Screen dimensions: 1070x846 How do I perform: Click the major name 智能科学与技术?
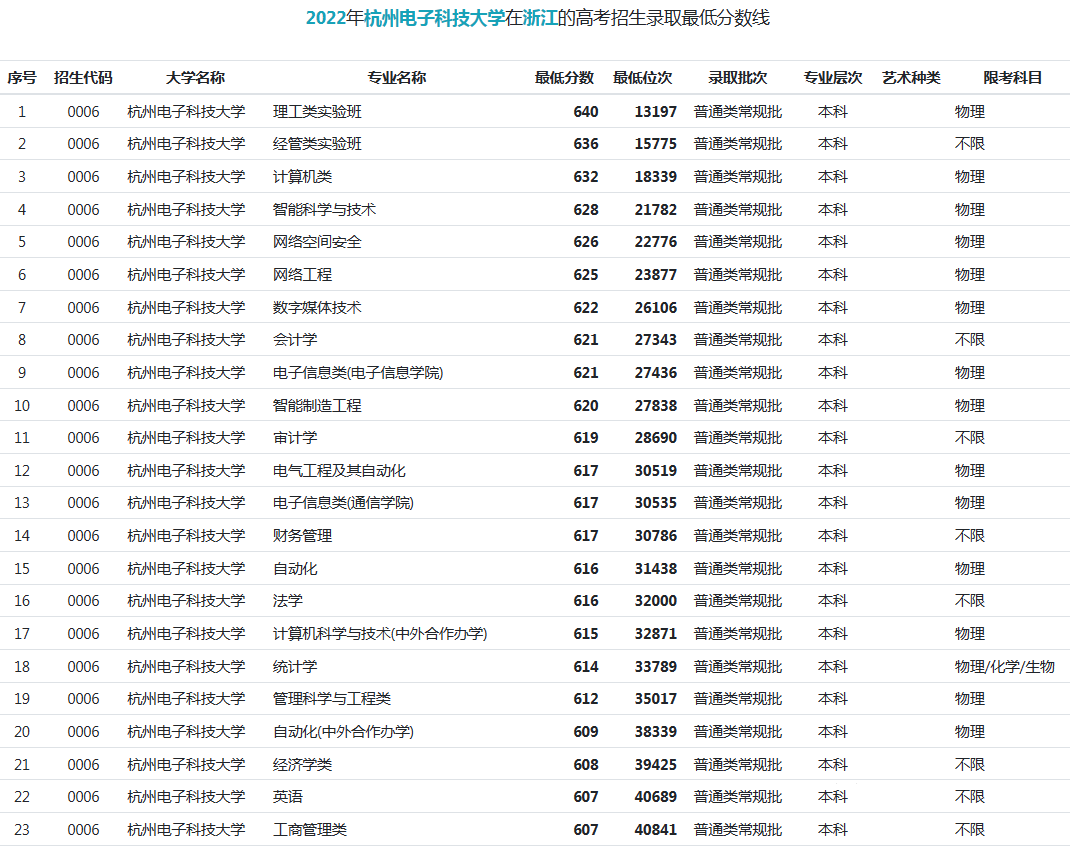(x=324, y=209)
